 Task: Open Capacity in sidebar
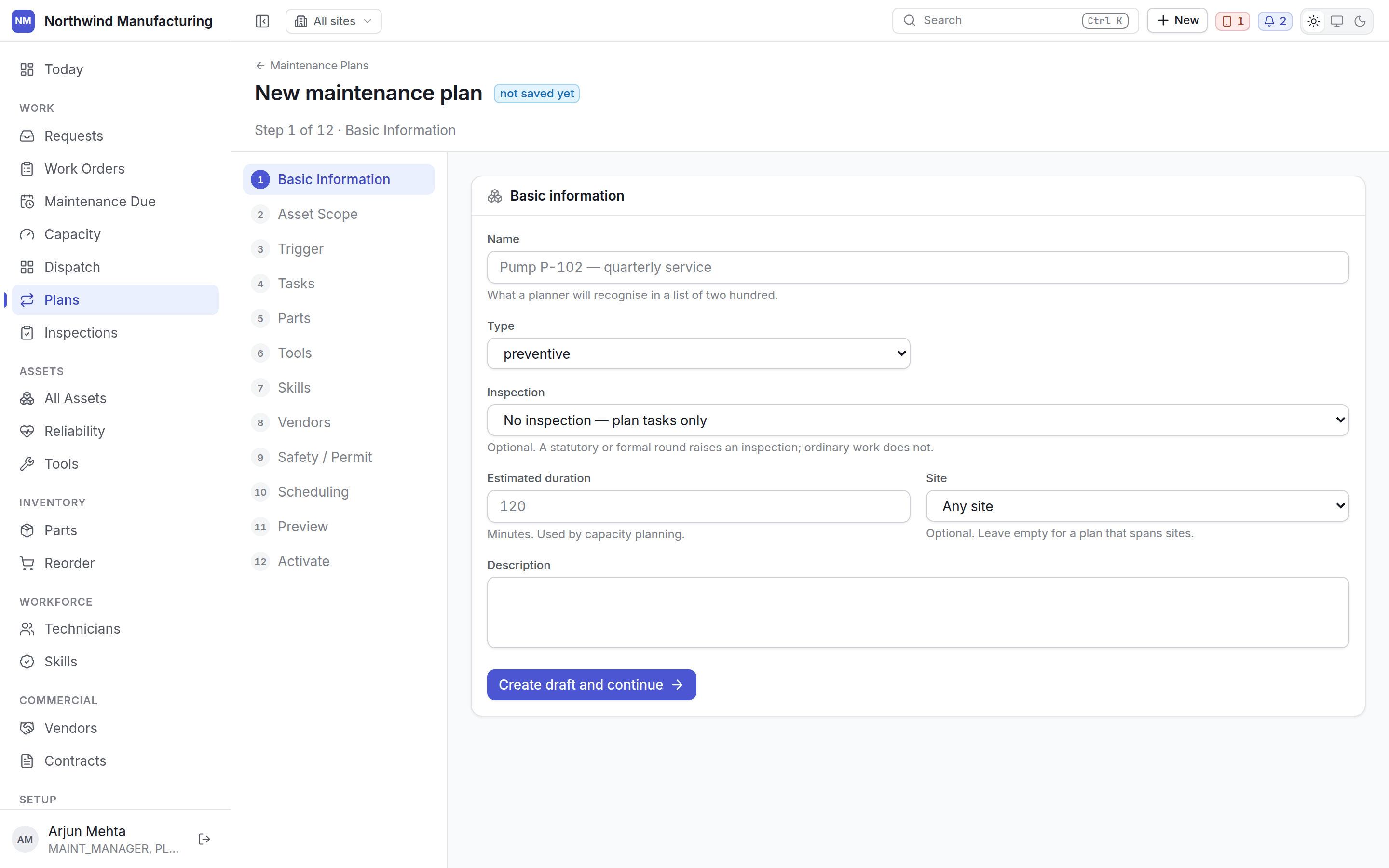point(115,234)
